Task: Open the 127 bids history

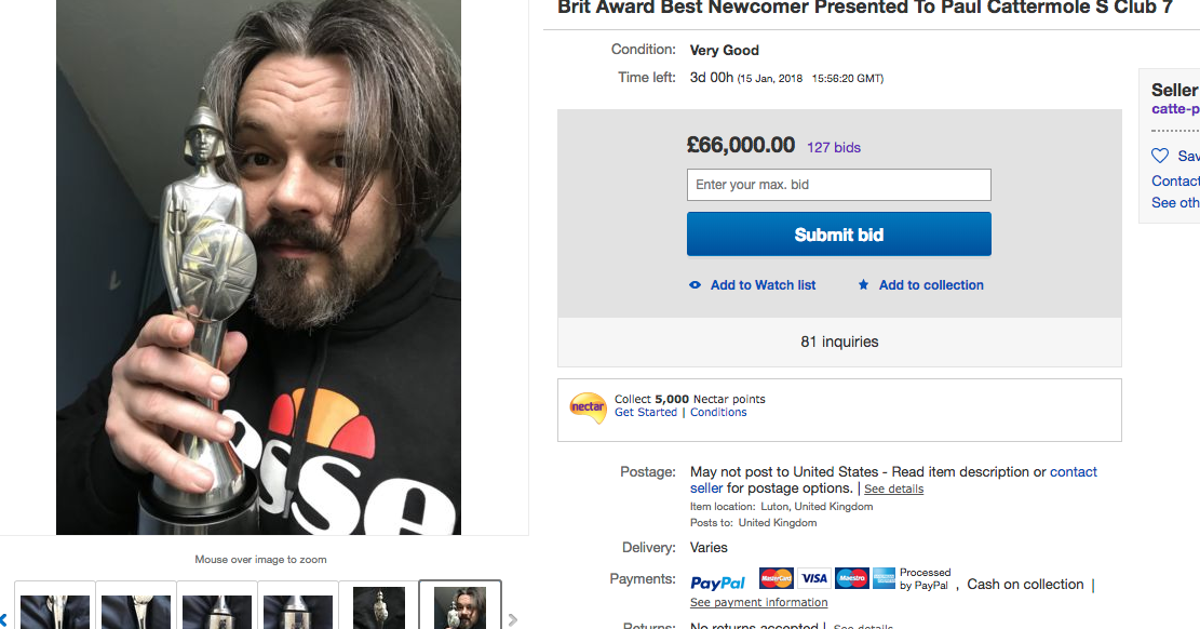Action: click(x=836, y=146)
